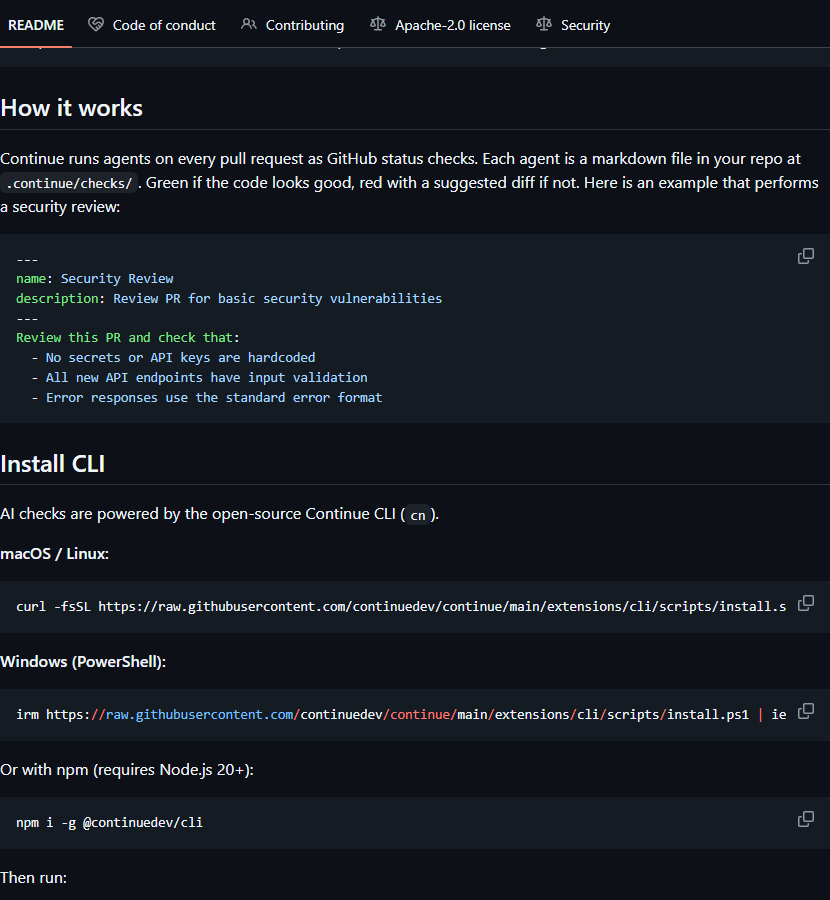Copy the curl install command

pyautogui.click(x=805, y=603)
